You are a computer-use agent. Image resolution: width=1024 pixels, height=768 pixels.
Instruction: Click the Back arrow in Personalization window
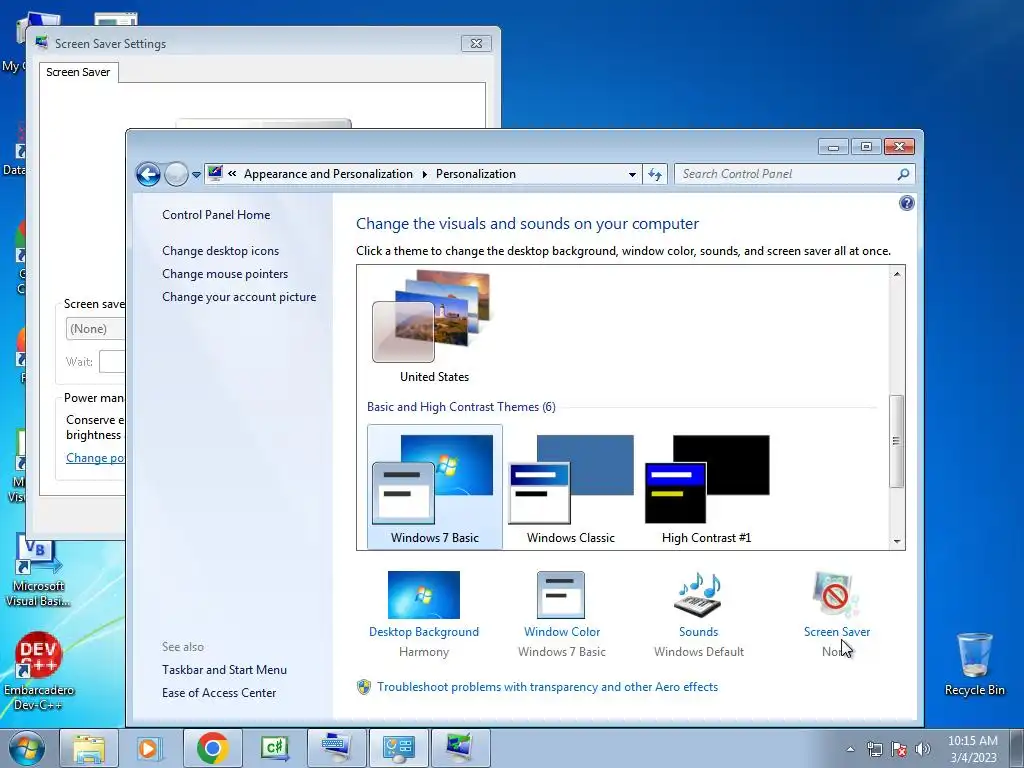coord(148,174)
